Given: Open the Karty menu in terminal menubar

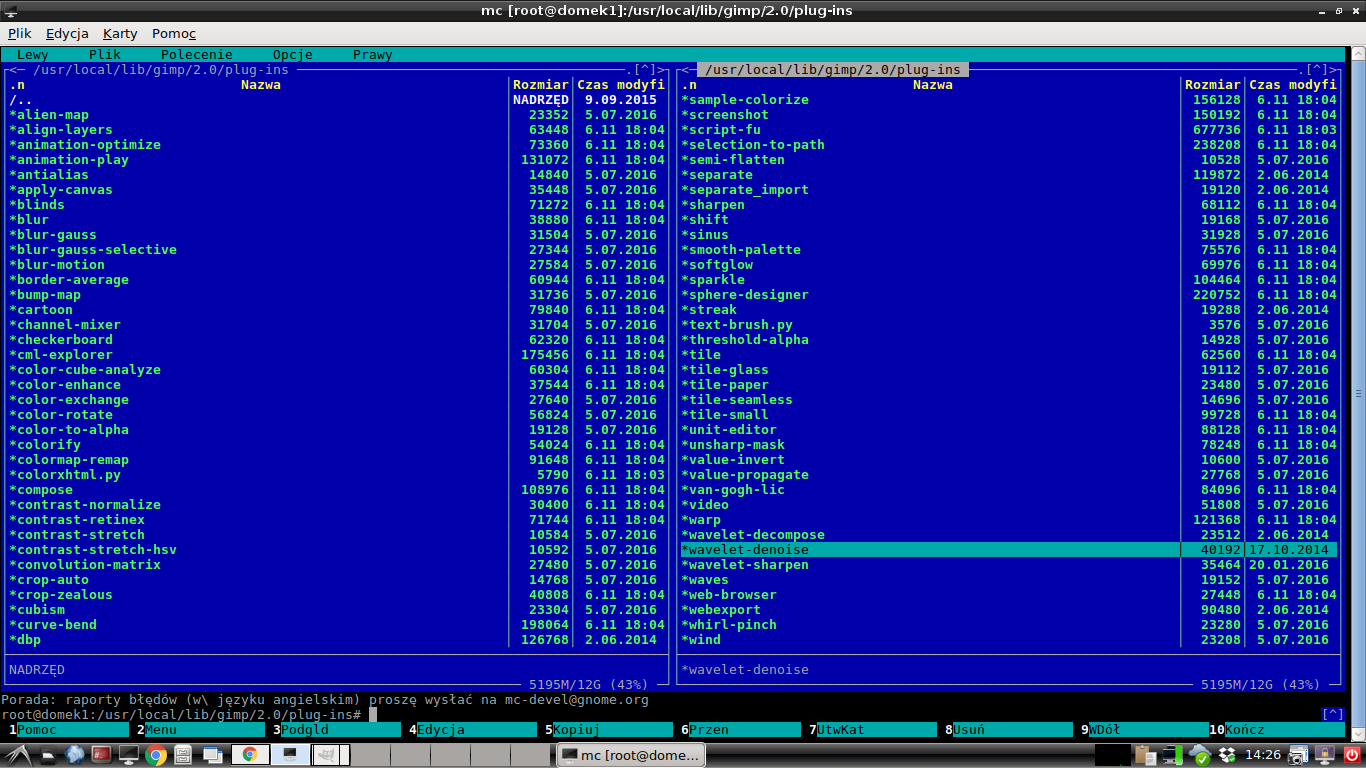Looking at the screenshot, I should pos(120,33).
